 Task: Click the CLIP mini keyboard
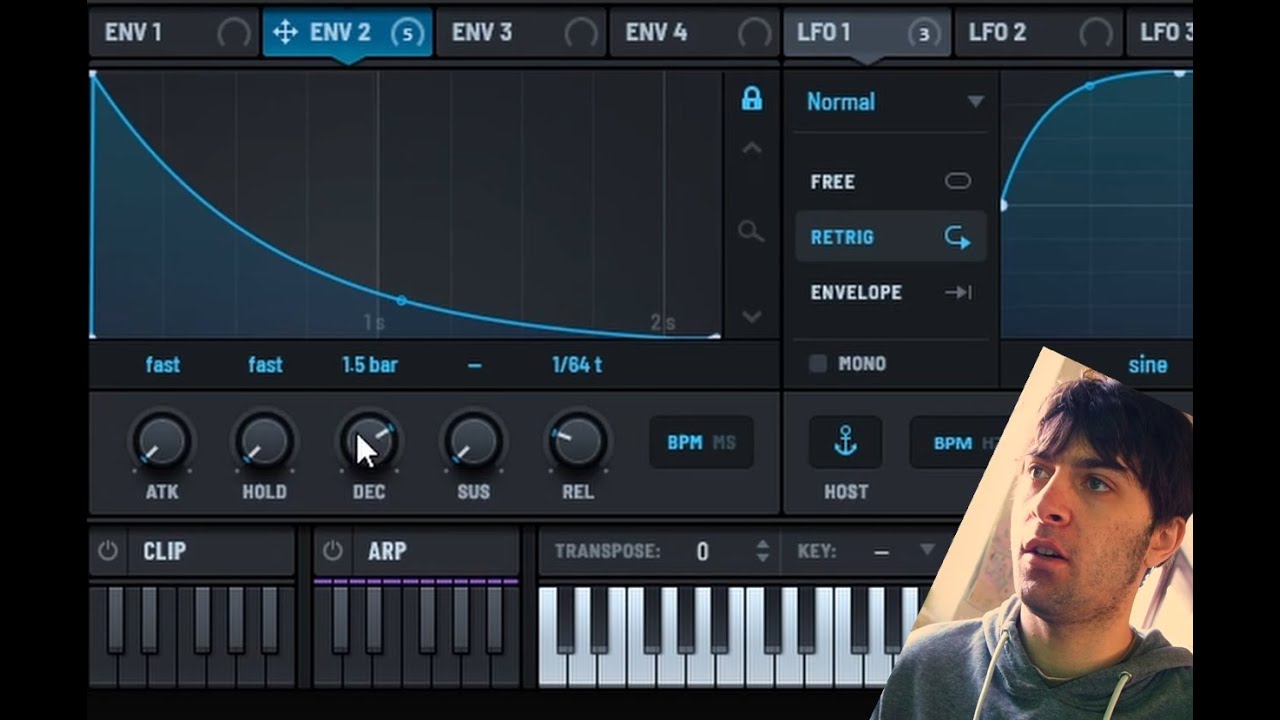tap(192, 636)
